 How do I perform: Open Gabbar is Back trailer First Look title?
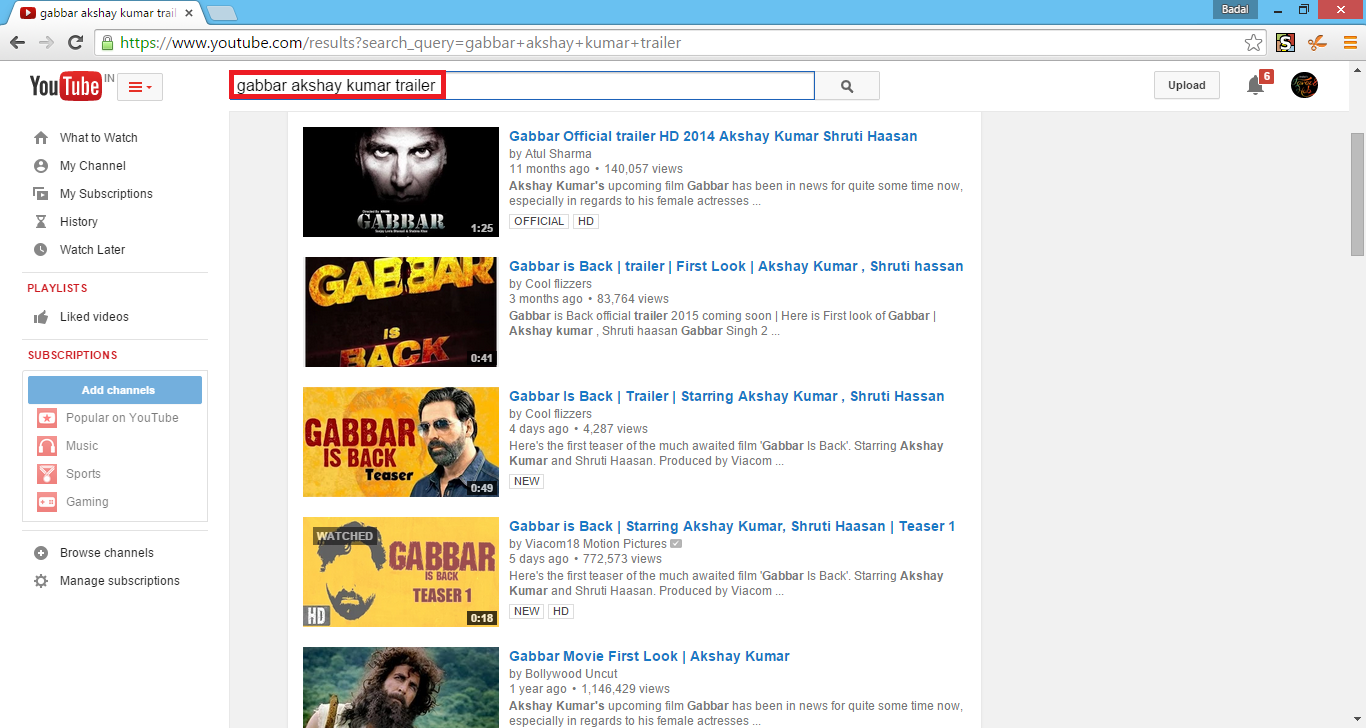pos(736,266)
